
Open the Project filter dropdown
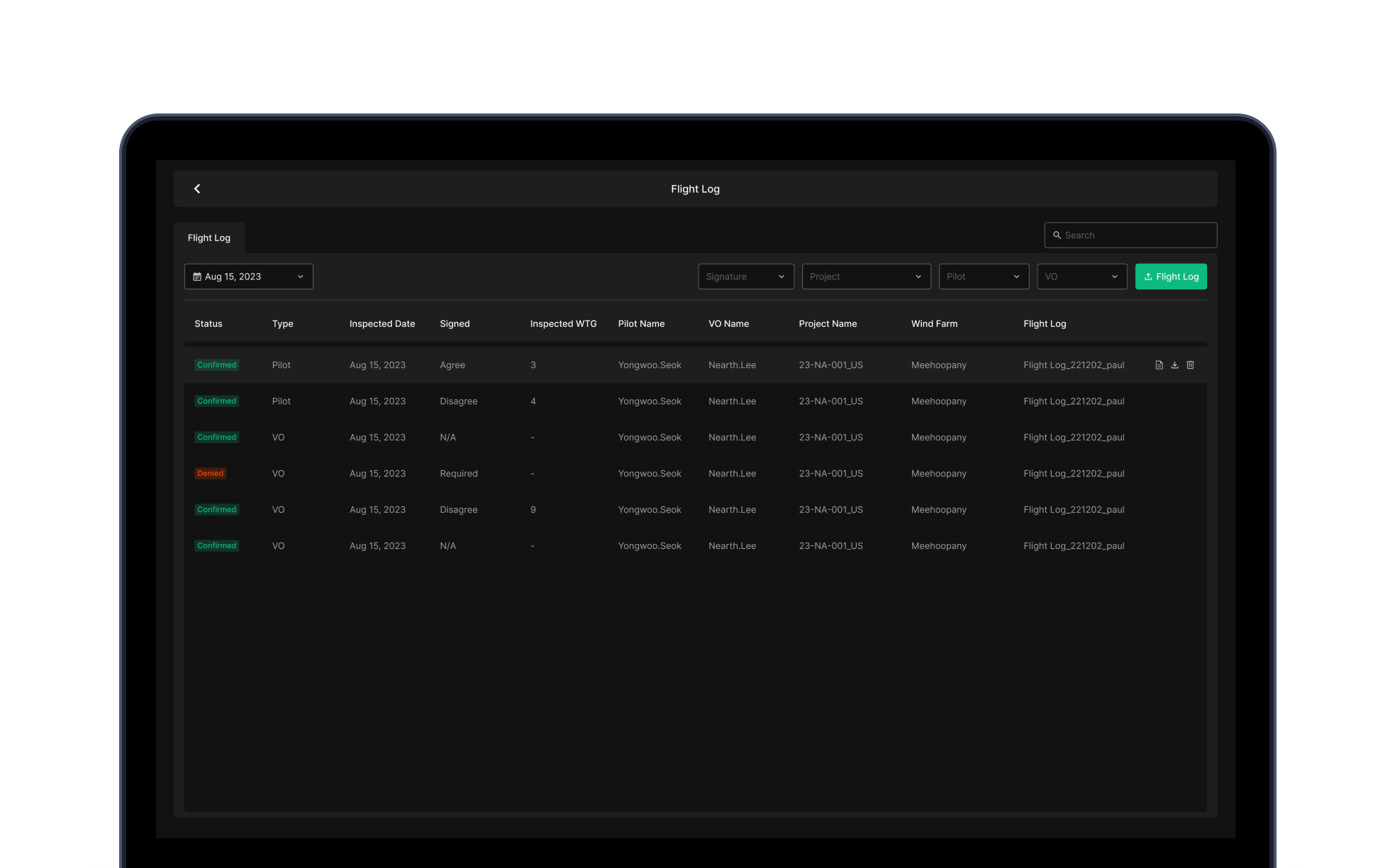pyautogui.click(x=867, y=277)
